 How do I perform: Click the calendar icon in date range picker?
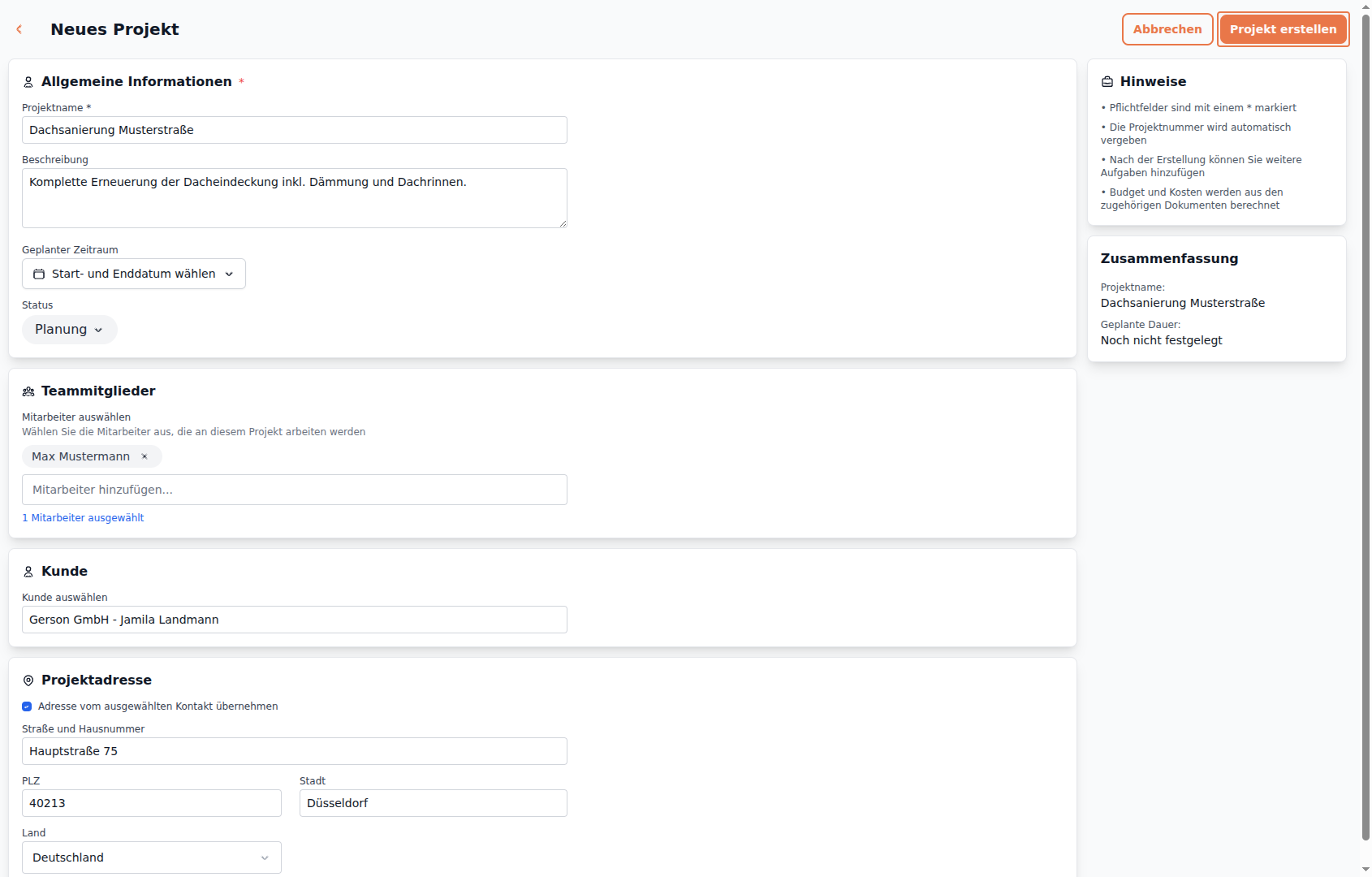pyautogui.click(x=39, y=274)
